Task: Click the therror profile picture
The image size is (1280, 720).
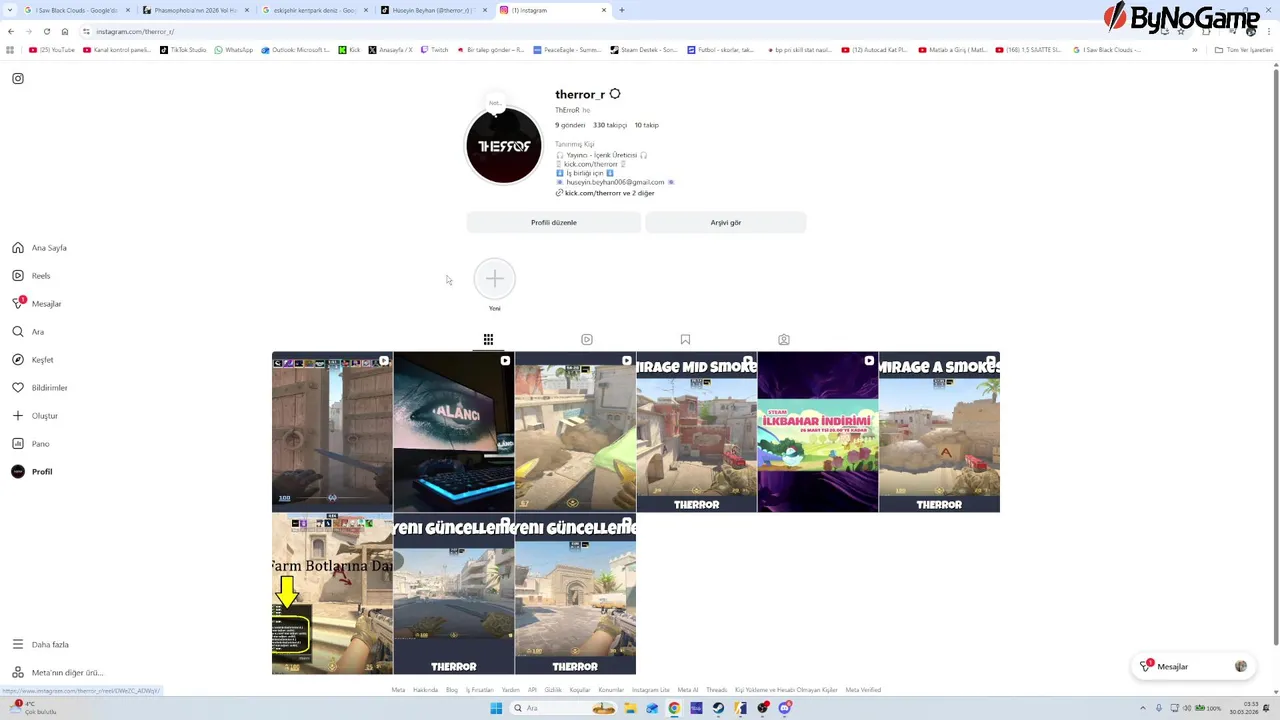Action: [x=504, y=146]
